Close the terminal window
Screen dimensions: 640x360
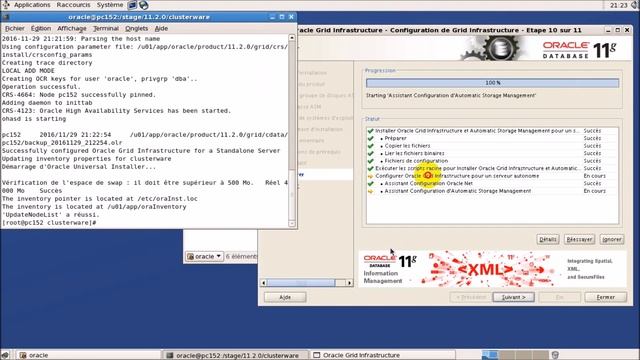tap(291, 17)
